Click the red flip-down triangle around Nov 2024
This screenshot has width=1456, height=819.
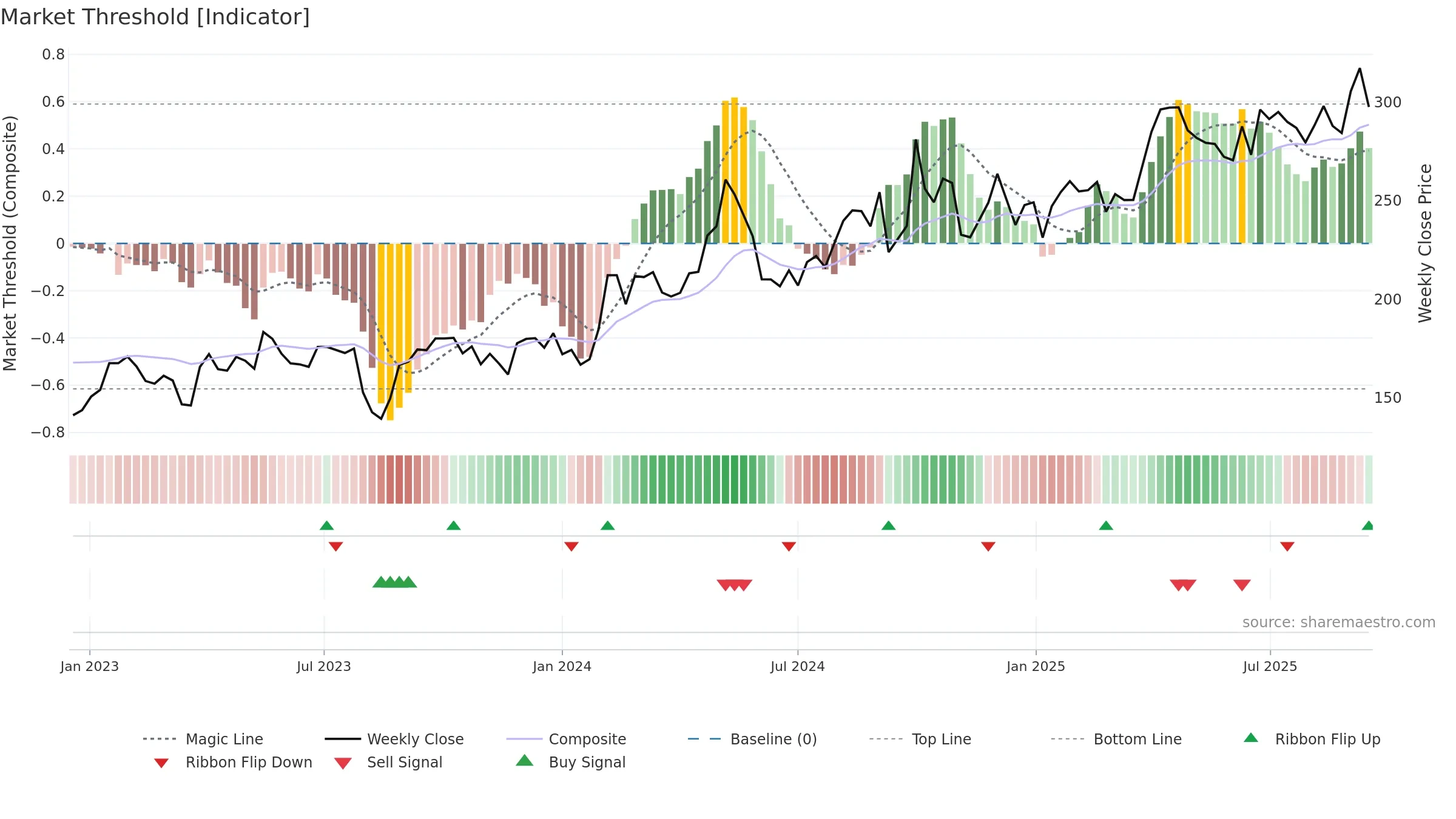(x=988, y=547)
